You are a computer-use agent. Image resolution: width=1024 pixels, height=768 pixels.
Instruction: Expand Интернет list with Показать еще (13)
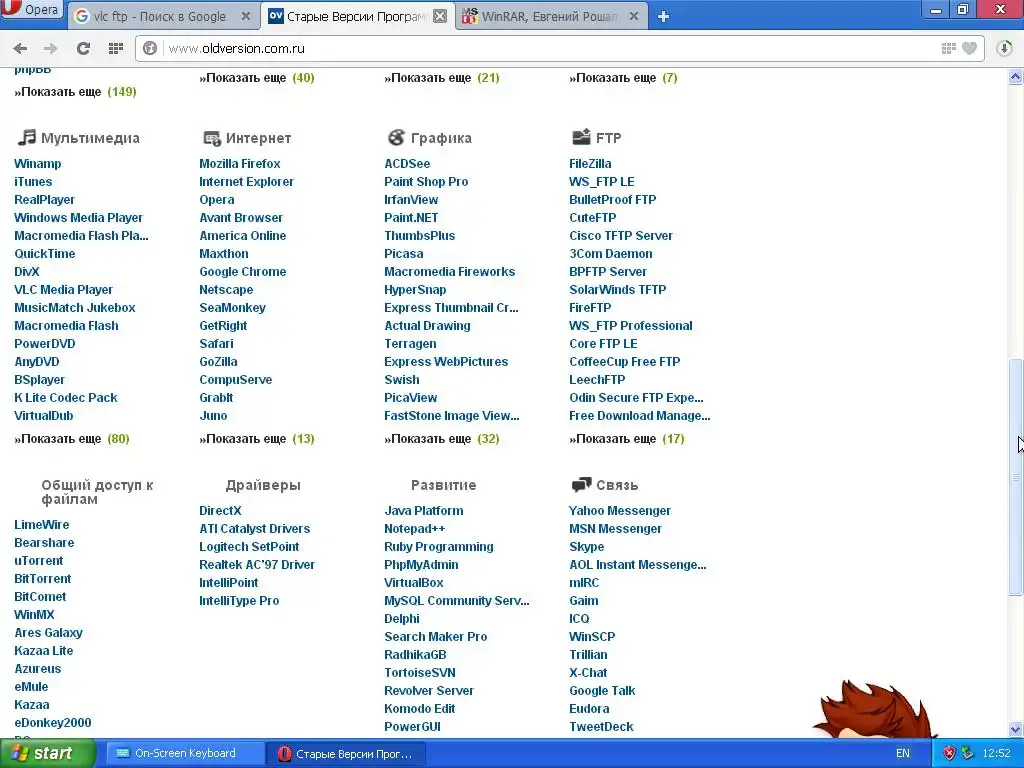pos(257,439)
